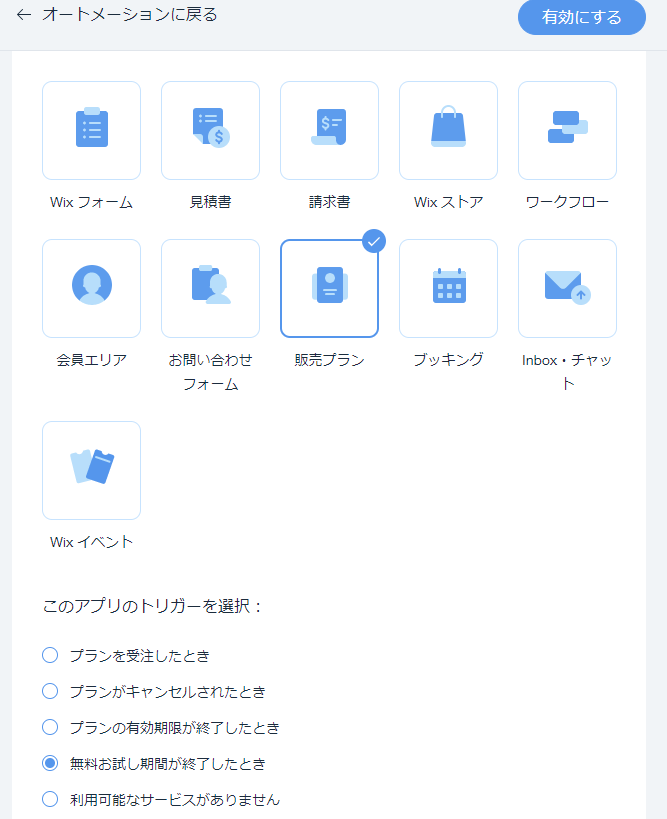
Task: Click the Wix フォーム label text
Action: point(91,202)
